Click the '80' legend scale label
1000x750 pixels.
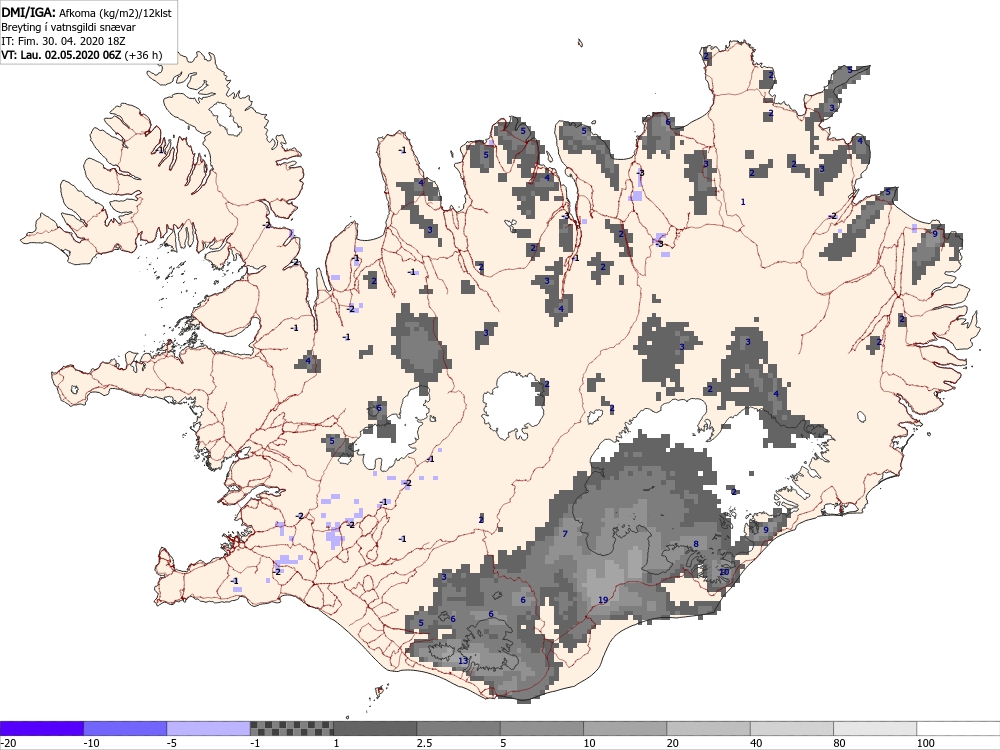pyautogui.click(x=840, y=743)
